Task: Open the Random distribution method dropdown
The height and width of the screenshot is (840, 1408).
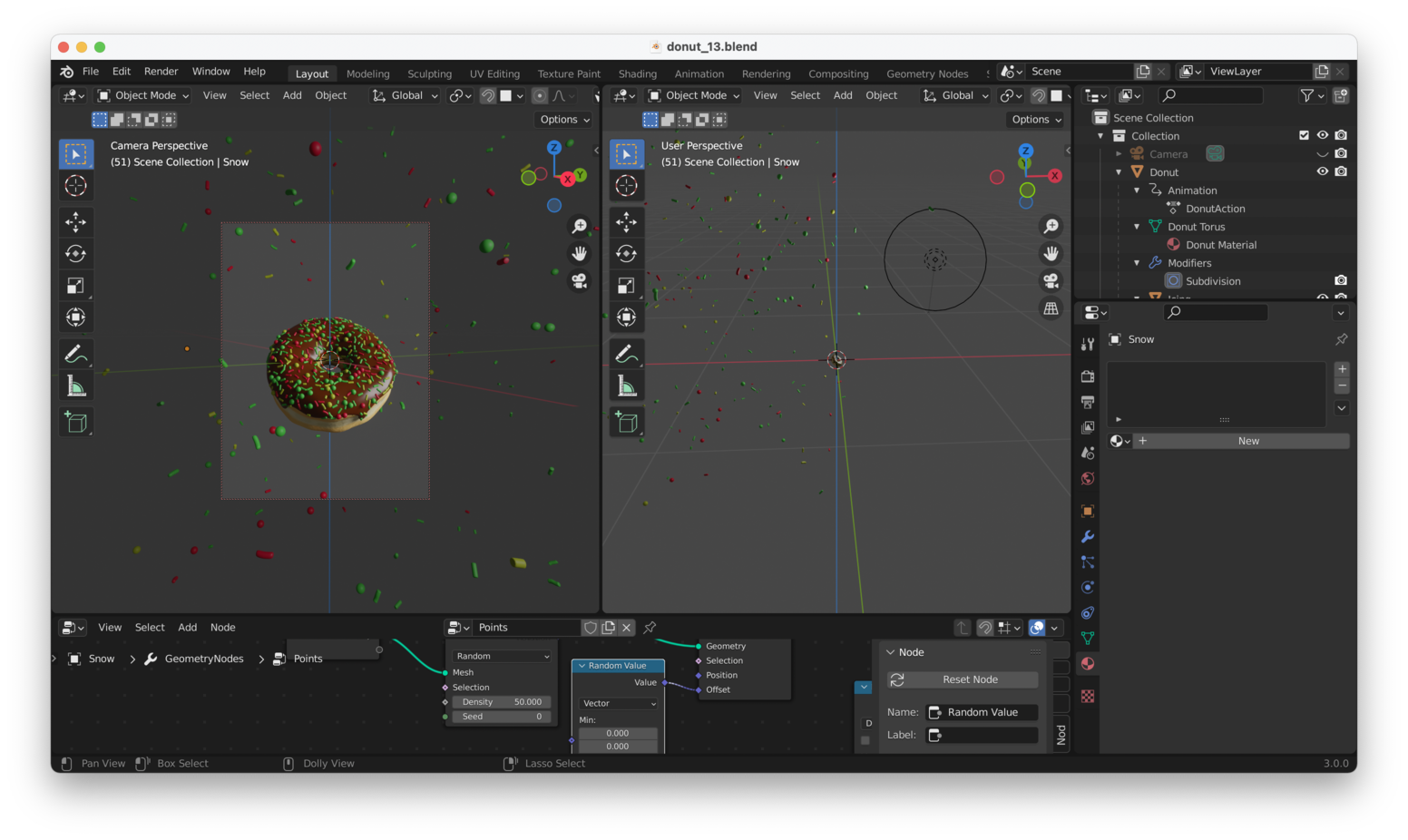Action: point(502,656)
